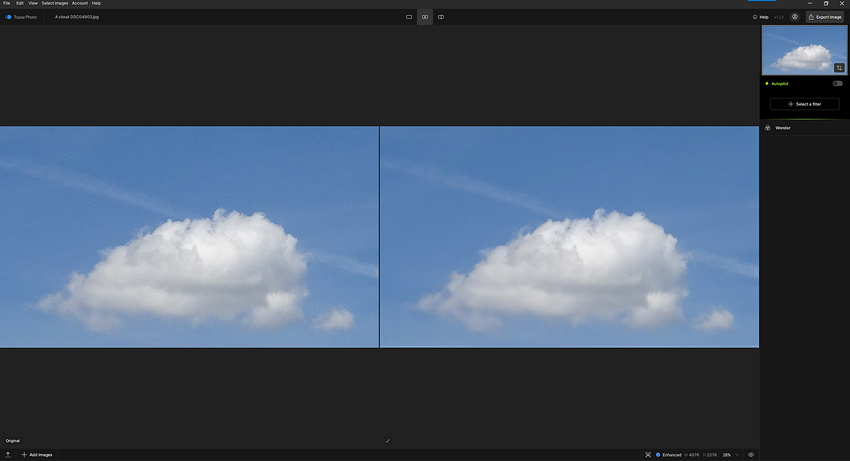Open the File menu
Image resolution: width=850 pixels, height=461 pixels.
[7, 3]
